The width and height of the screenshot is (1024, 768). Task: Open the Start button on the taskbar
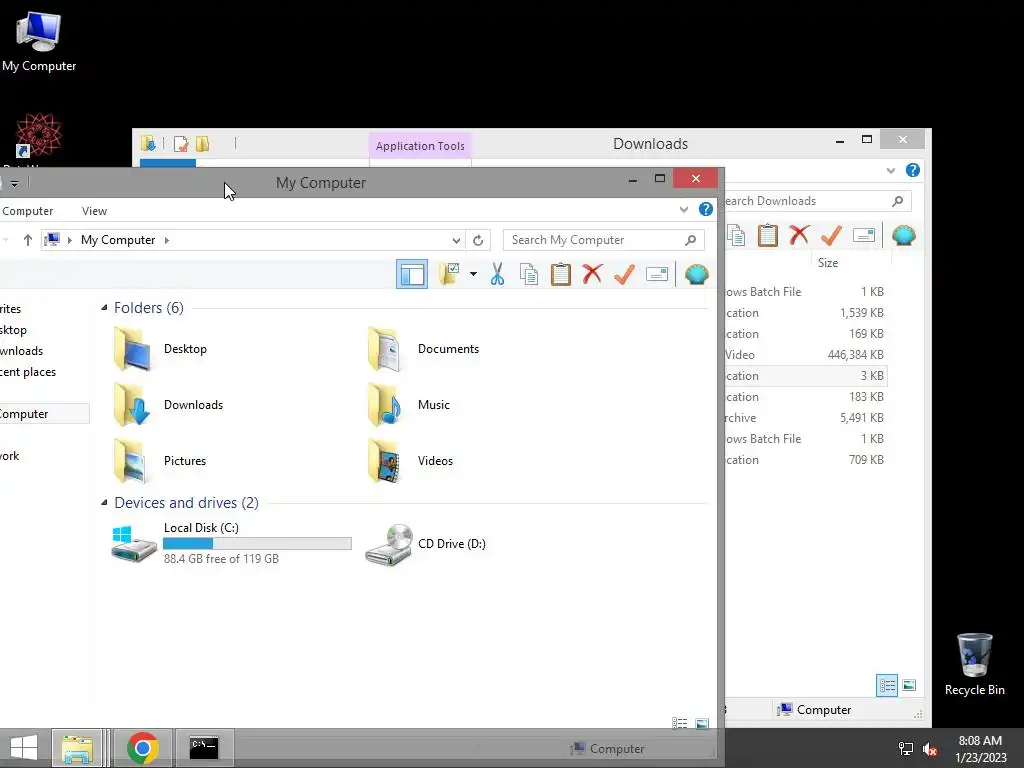click(24, 748)
